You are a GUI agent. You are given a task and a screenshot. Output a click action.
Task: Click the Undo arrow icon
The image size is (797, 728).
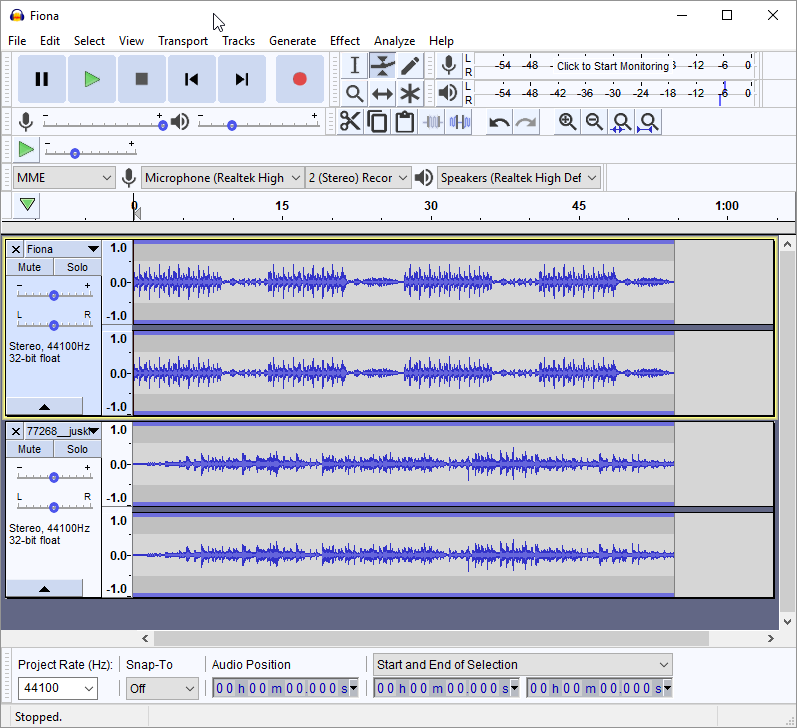click(x=498, y=122)
